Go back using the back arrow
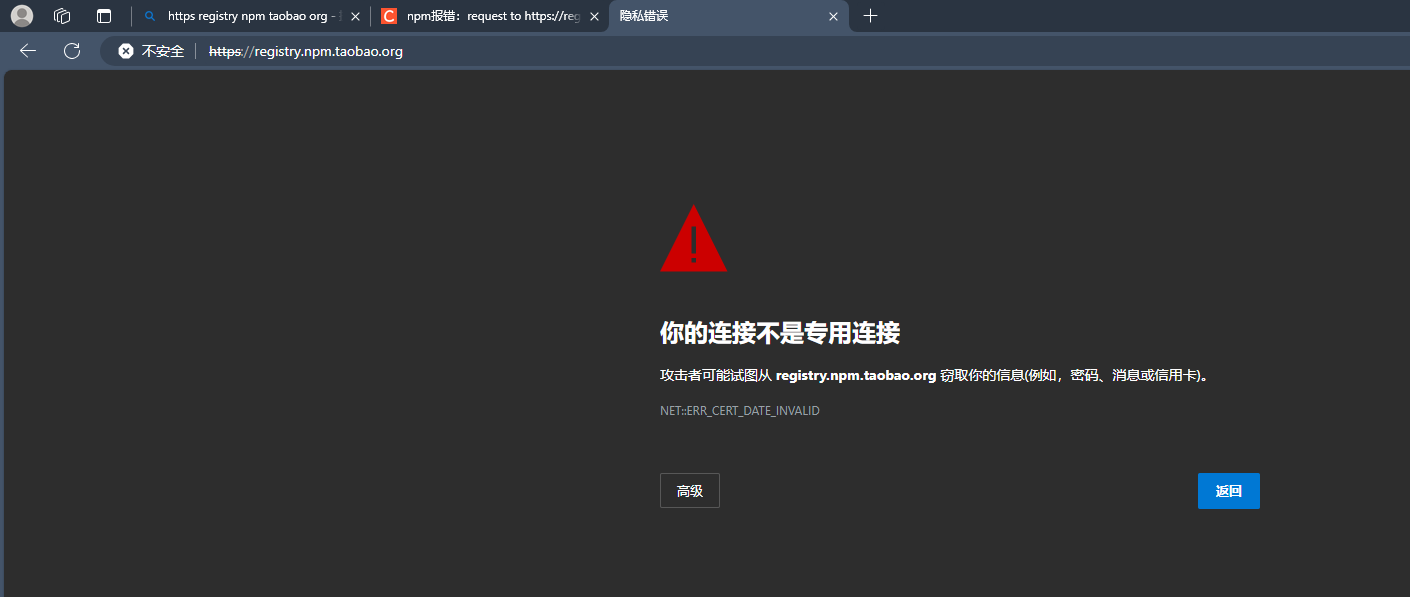 (27, 50)
